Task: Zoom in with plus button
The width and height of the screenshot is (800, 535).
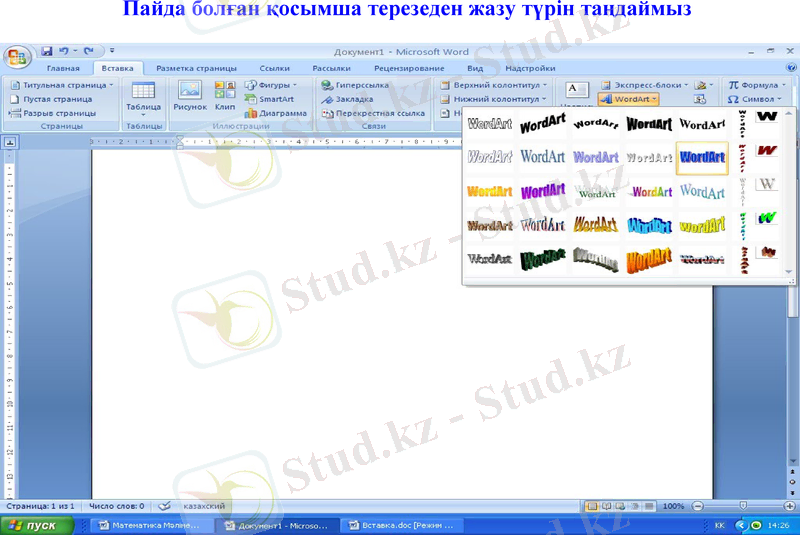Action: [x=789, y=506]
